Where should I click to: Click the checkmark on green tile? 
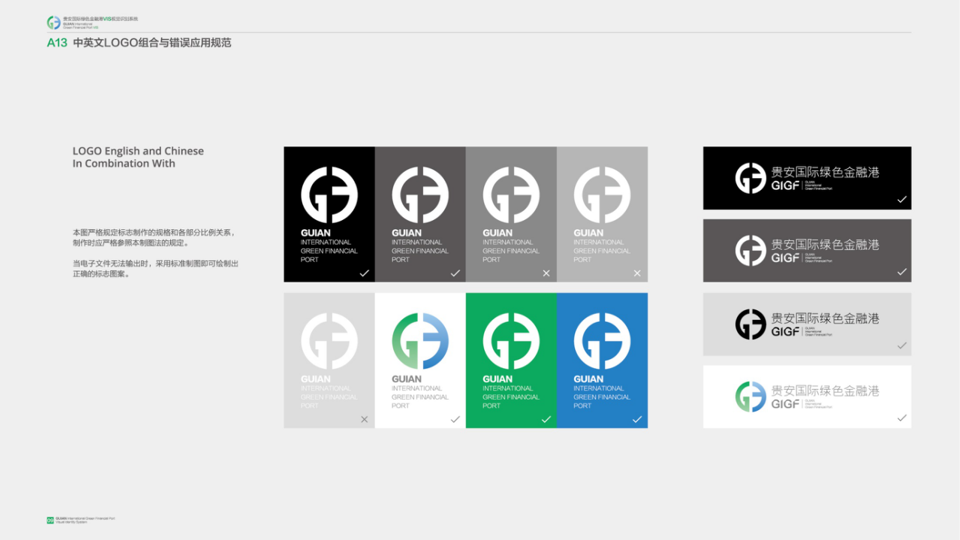(546, 419)
